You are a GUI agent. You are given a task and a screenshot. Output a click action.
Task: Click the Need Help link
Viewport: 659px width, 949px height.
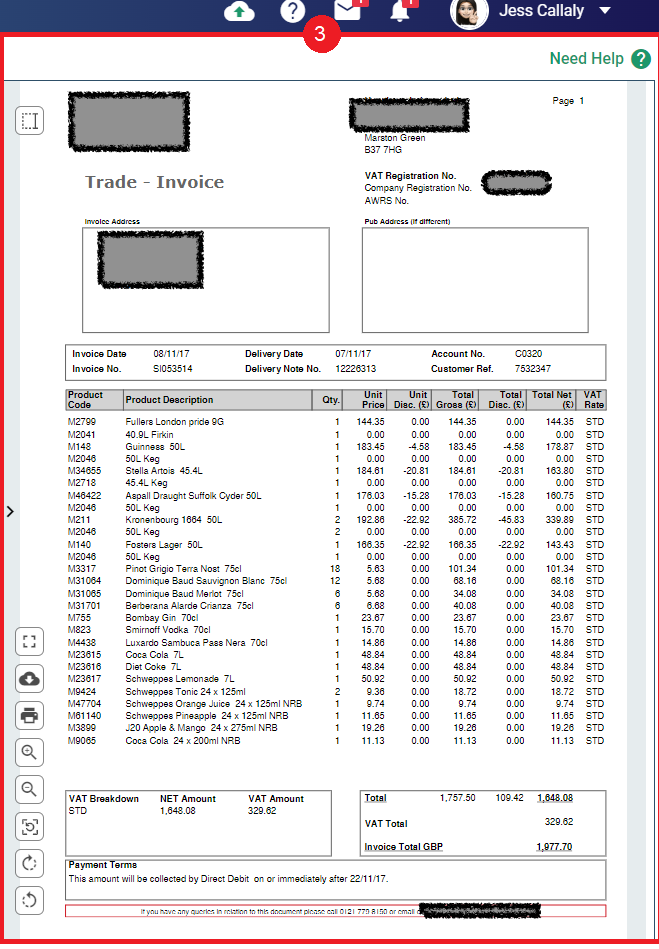pyautogui.click(x=586, y=59)
